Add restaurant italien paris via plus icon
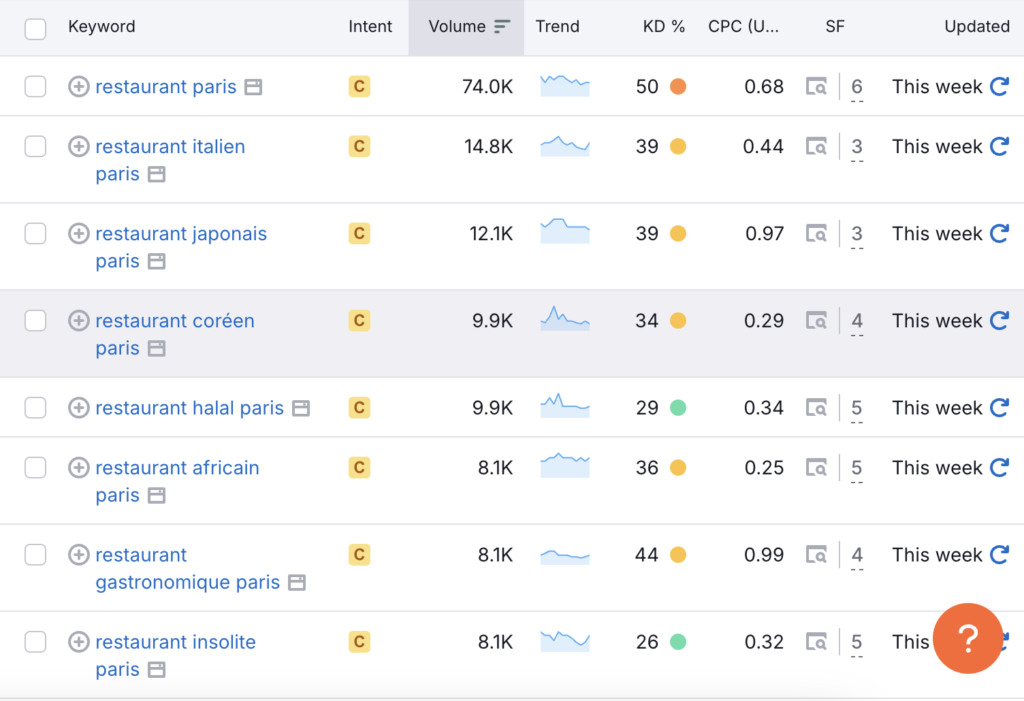Screen dimensions: 1024x701 [x=78, y=146]
